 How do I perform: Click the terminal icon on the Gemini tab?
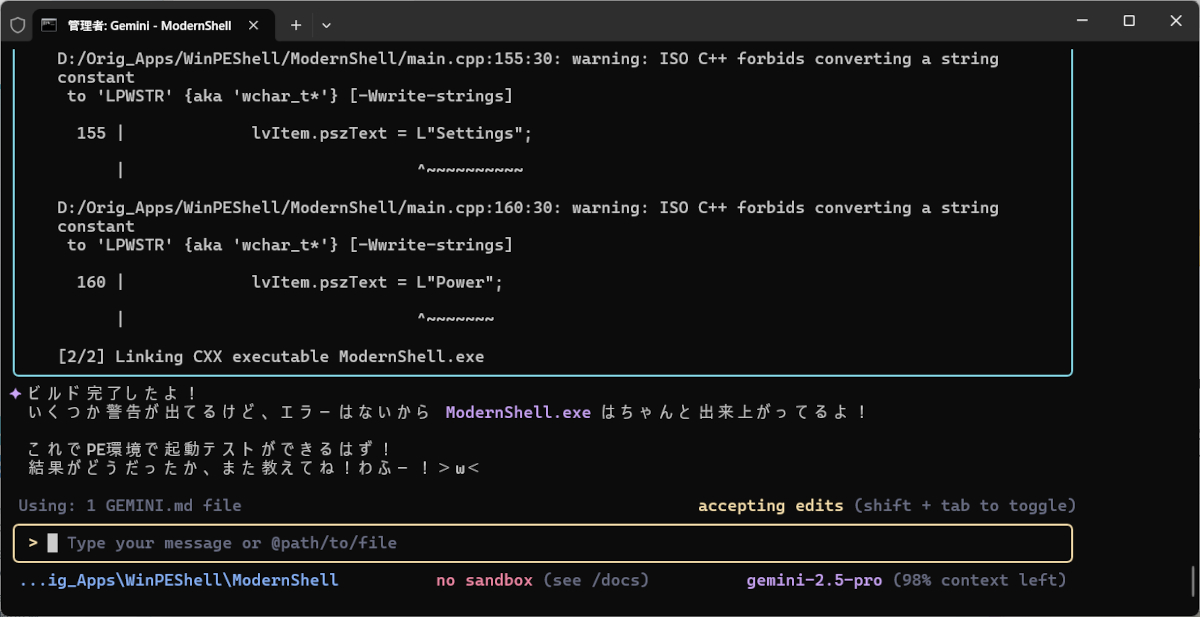(49, 25)
